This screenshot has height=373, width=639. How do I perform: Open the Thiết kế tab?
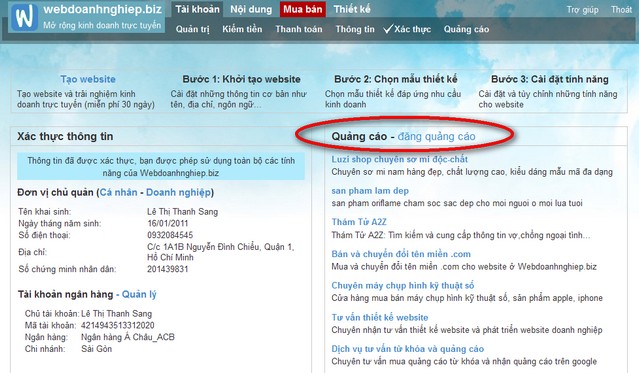[x=352, y=9]
